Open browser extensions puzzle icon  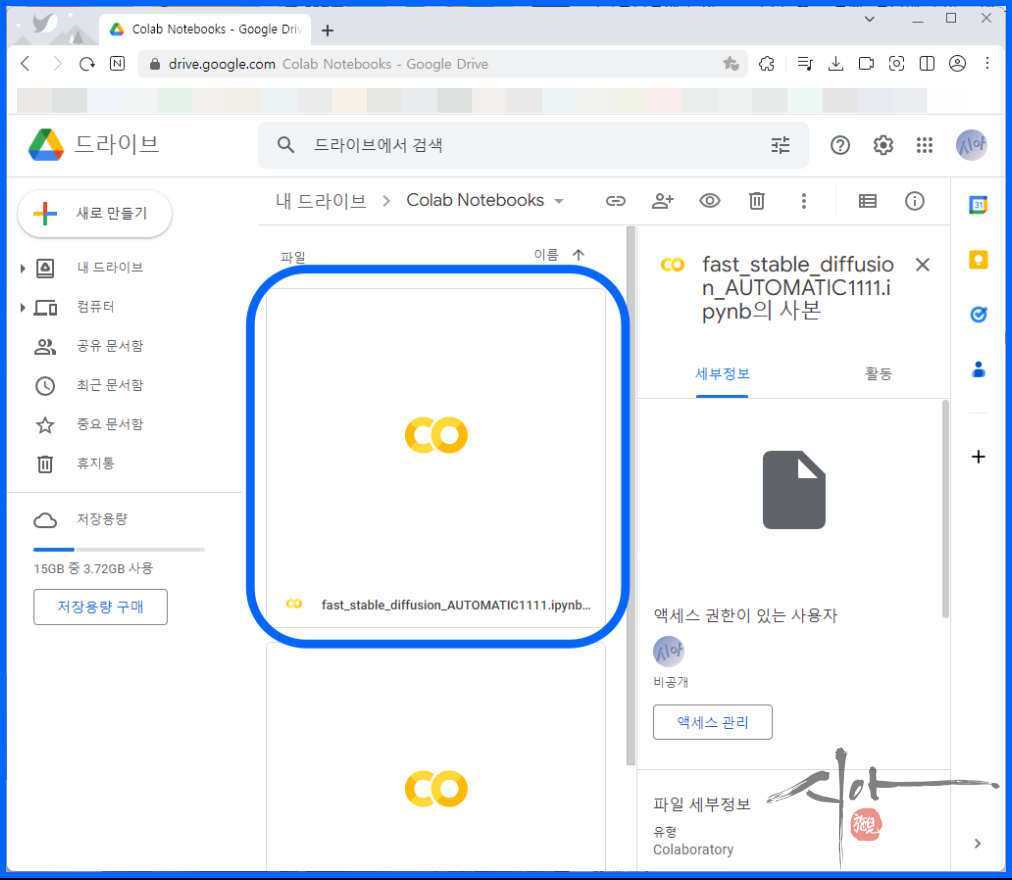pos(767,64)
